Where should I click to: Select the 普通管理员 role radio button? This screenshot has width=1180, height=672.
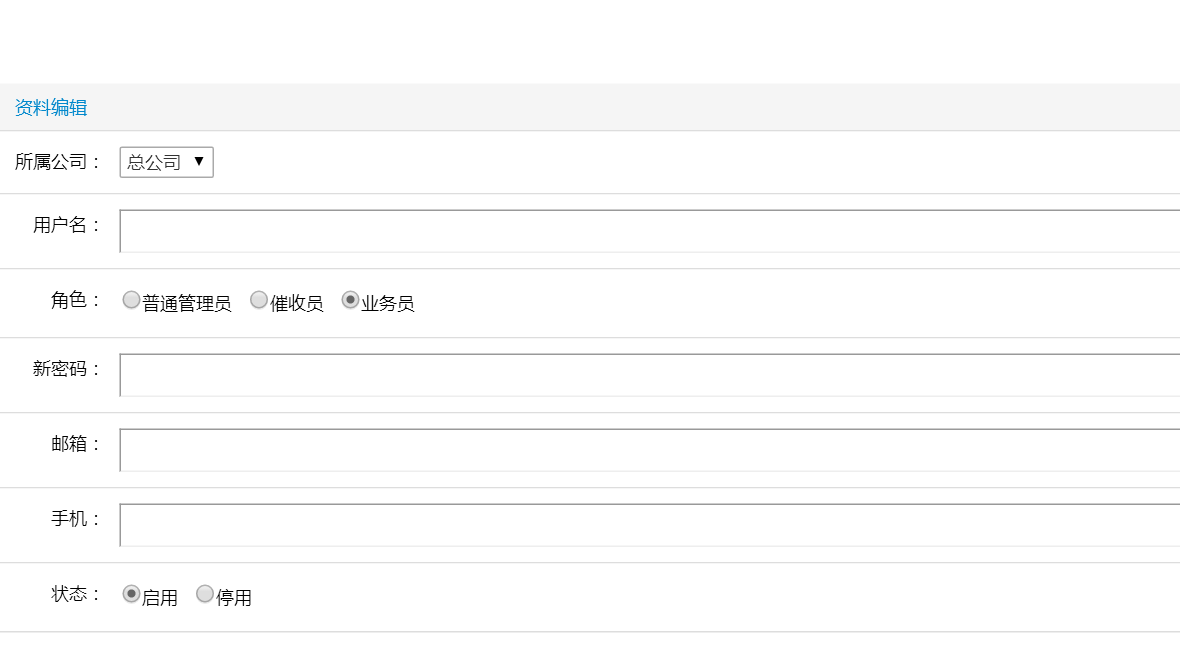coord(131,300)
